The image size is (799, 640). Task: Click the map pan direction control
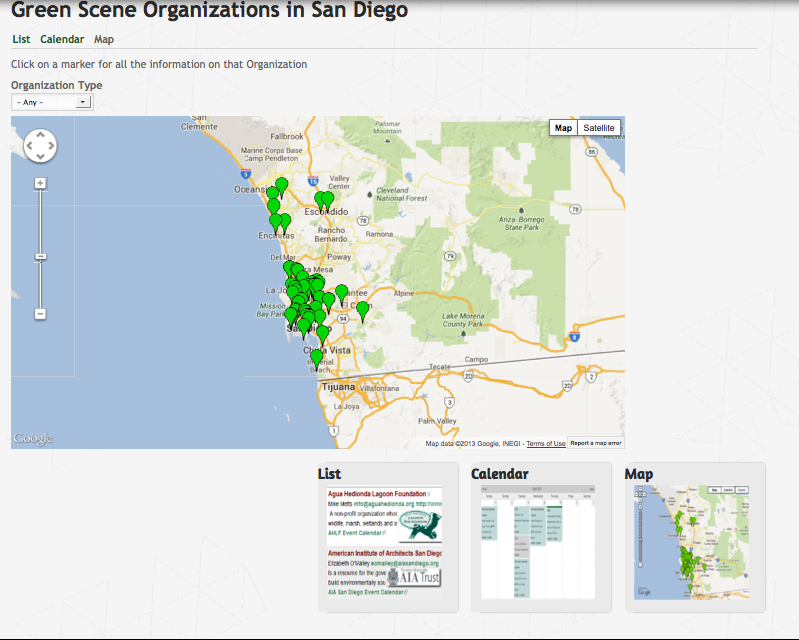40,145
